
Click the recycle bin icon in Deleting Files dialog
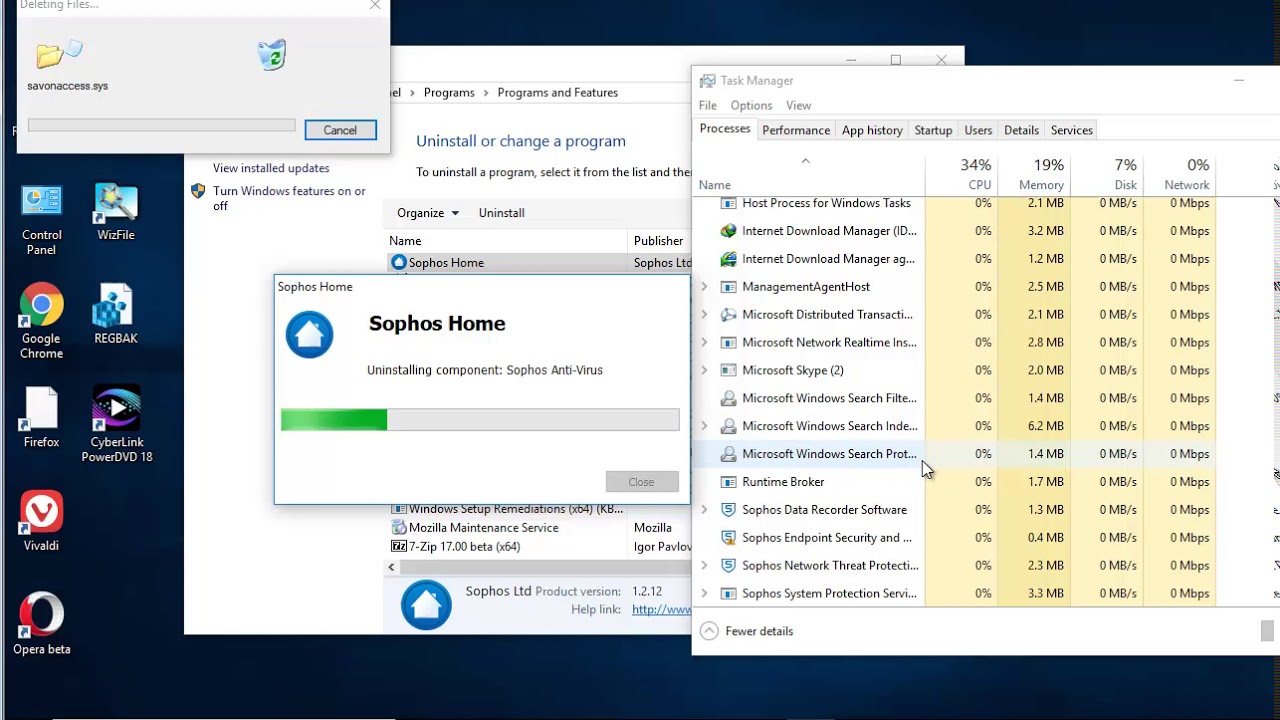(x=272, y=54)
